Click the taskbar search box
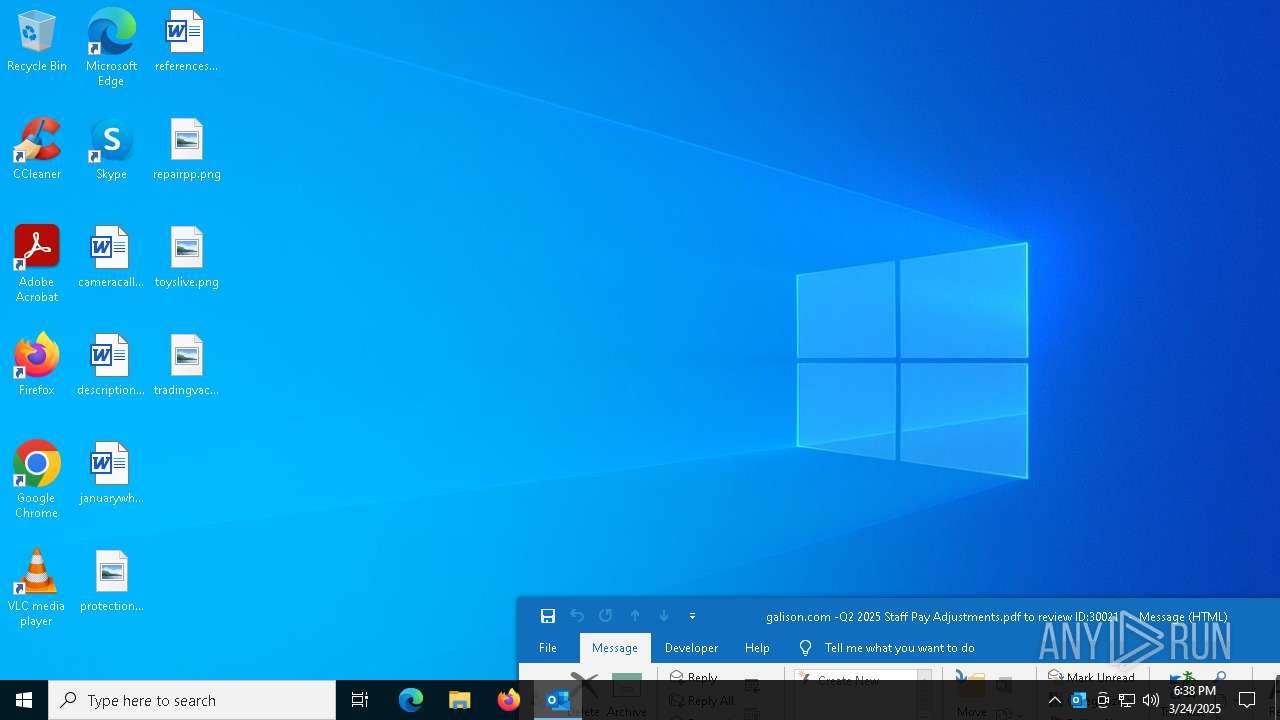The height and width of the screenshot is (720, 1280). coord(192,700)
